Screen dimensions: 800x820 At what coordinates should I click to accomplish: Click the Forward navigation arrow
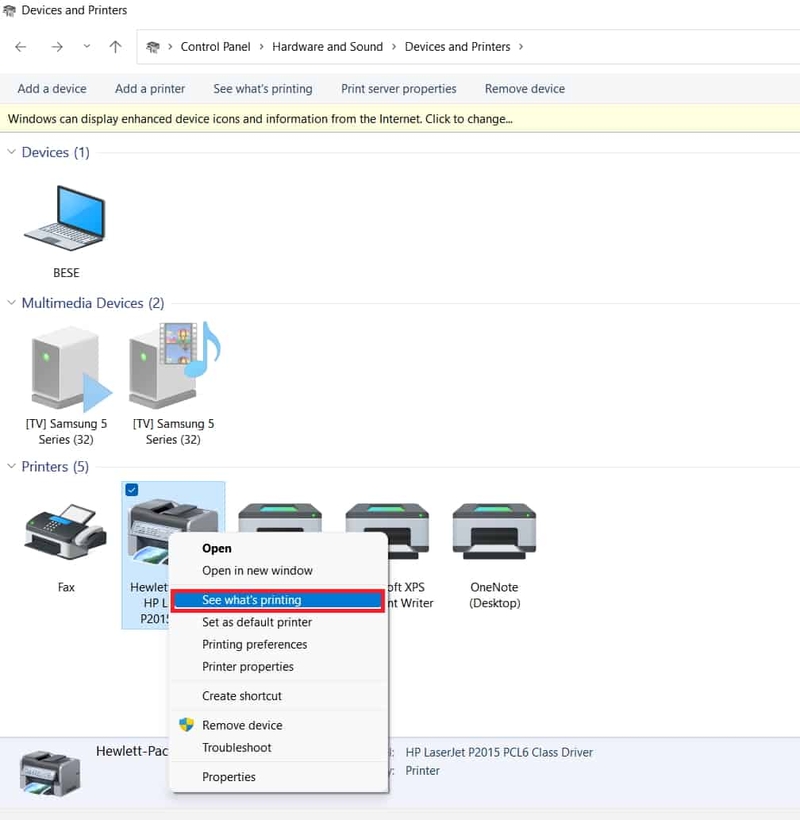(57, 47)
